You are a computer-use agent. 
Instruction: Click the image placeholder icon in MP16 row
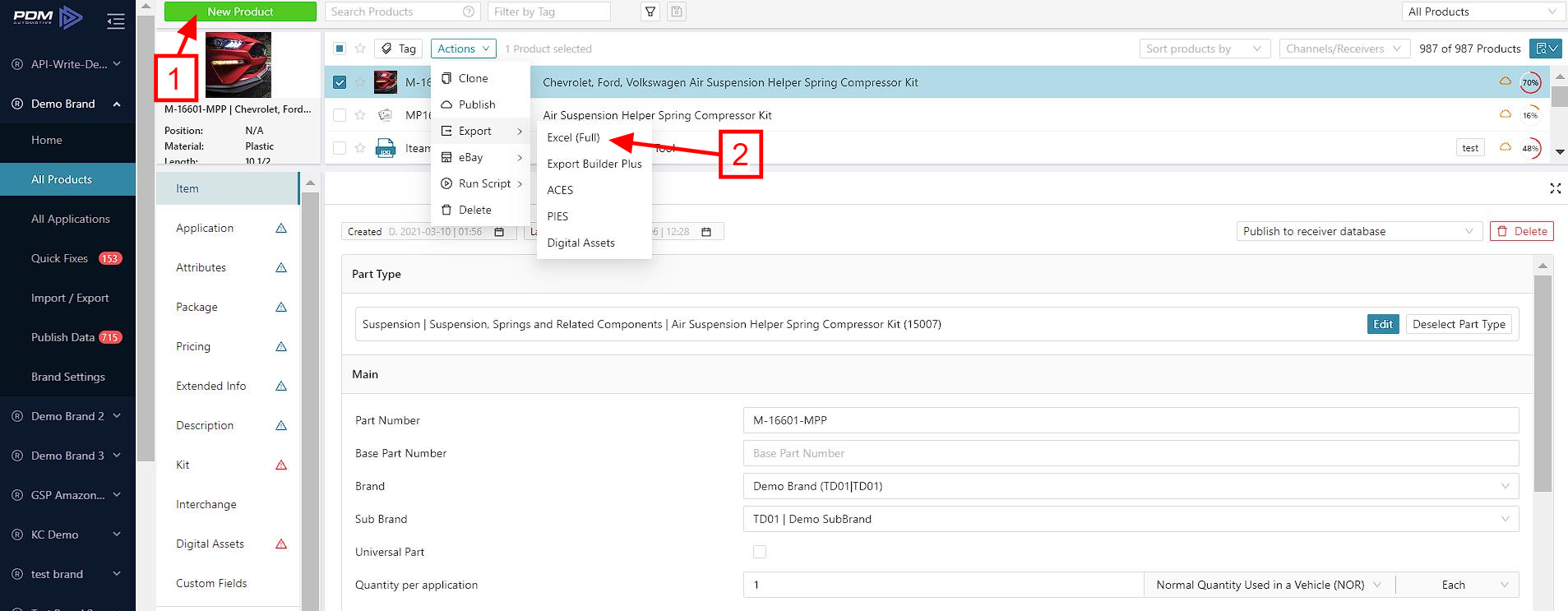385,115
